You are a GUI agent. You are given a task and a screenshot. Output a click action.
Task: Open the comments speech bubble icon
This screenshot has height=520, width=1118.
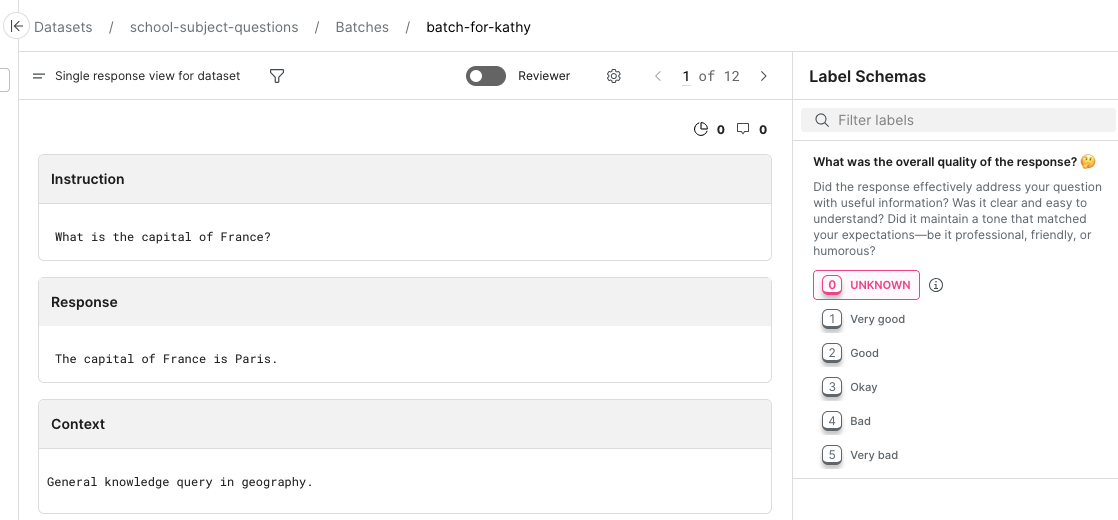[x=743, y=129]
